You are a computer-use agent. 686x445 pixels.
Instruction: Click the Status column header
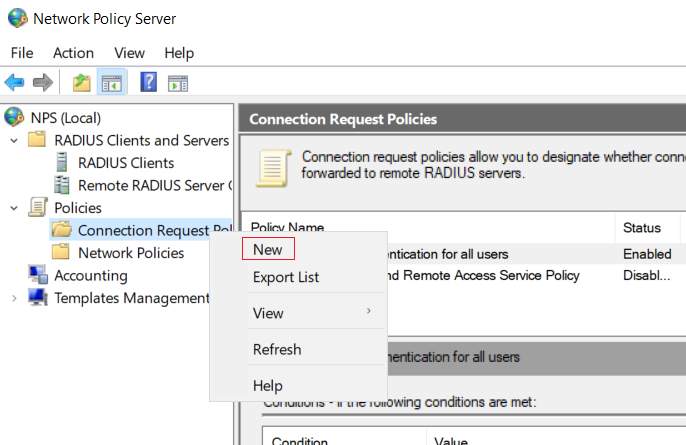[642, 228]
